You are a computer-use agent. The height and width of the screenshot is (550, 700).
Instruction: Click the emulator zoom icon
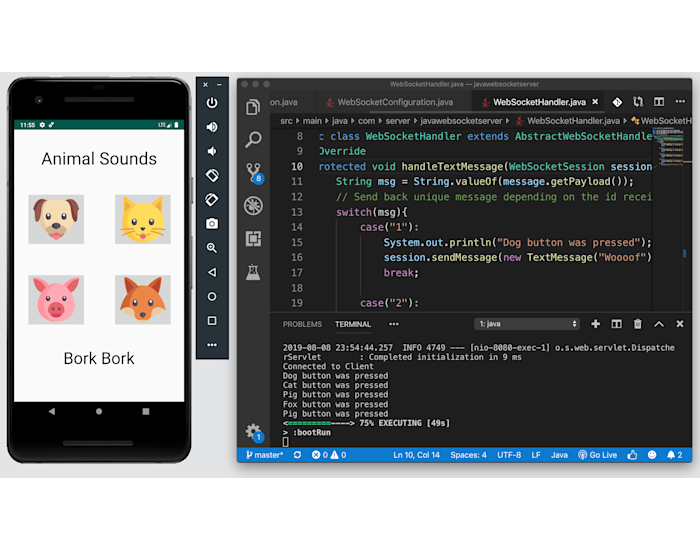(x=212, y=247)
